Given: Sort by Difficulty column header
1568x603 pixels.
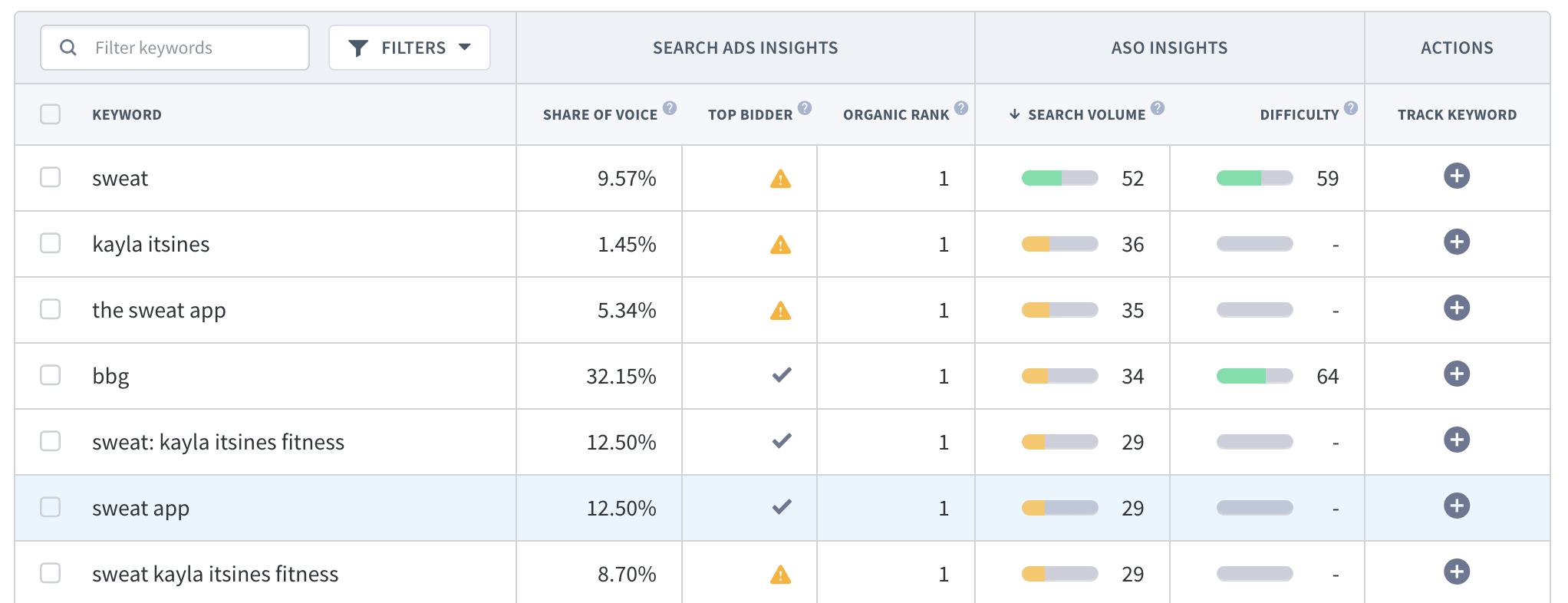Looking at the screenshot, I should coord(1299,115).
